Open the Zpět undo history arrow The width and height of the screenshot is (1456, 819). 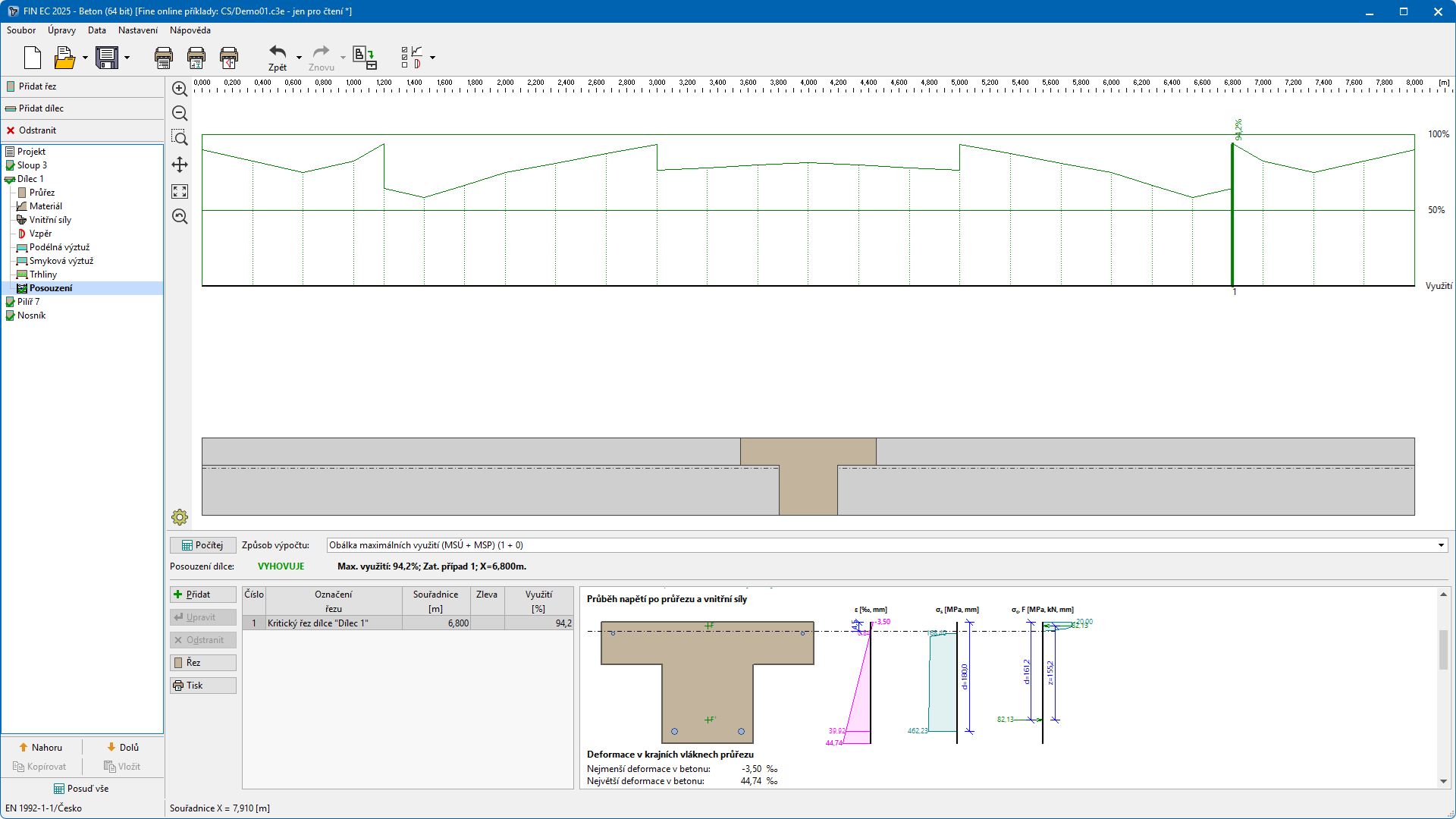pyautogui.click(x=299, y=58)
